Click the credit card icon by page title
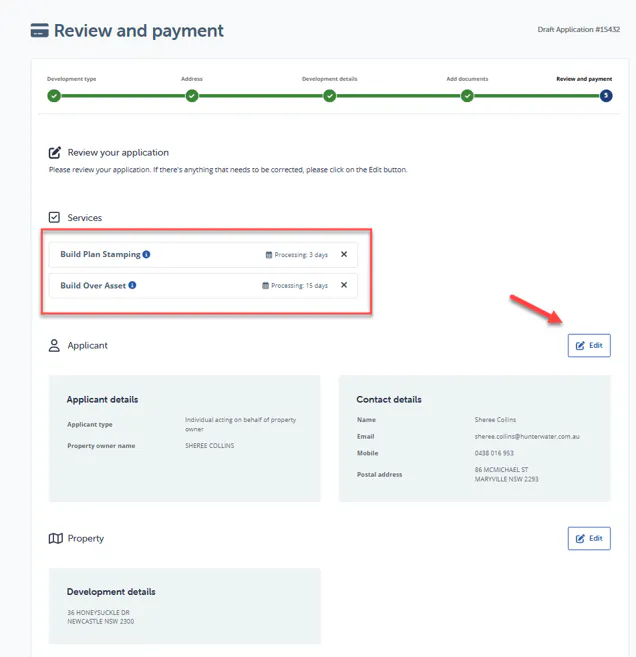The image size is (636, 657). (39, 31)
